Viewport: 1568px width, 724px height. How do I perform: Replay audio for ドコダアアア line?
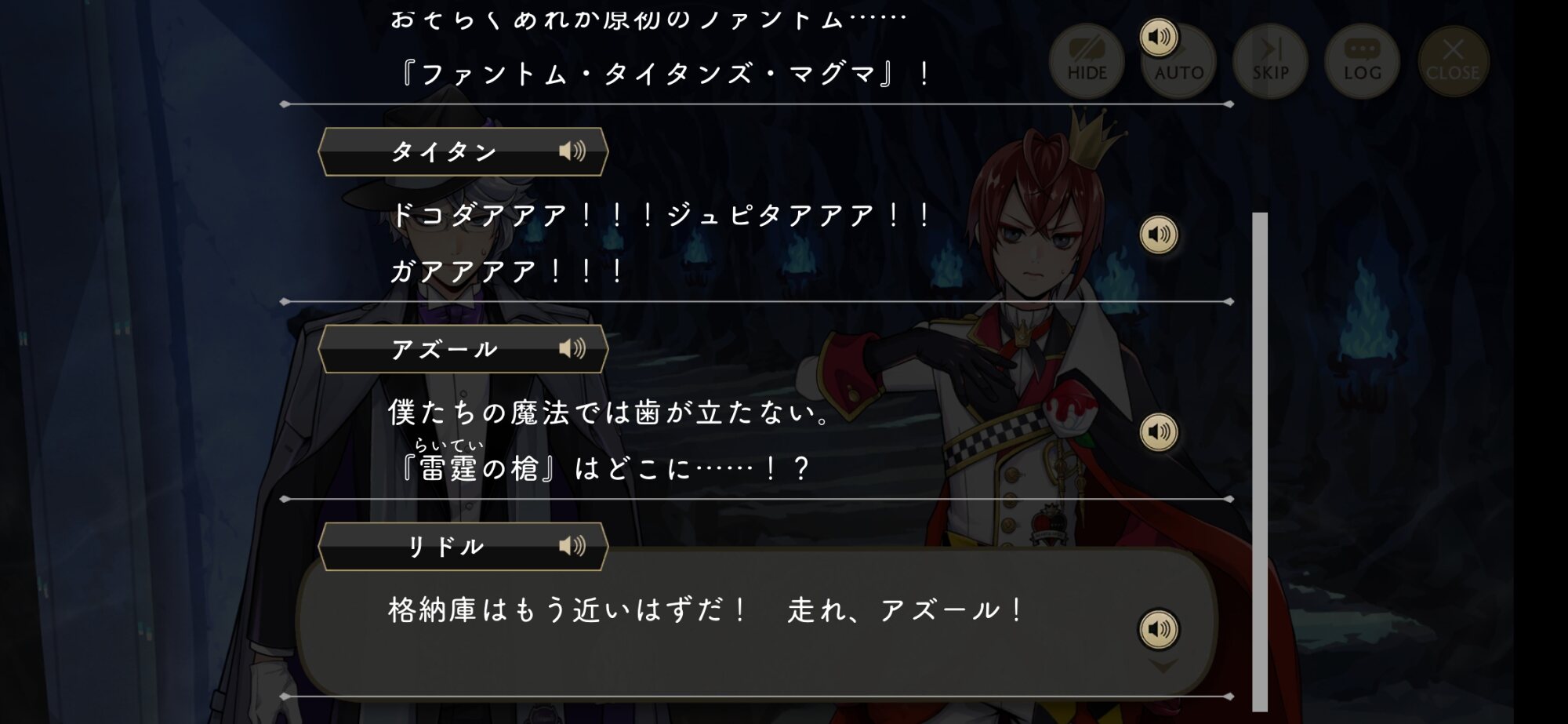point(1159,234)
